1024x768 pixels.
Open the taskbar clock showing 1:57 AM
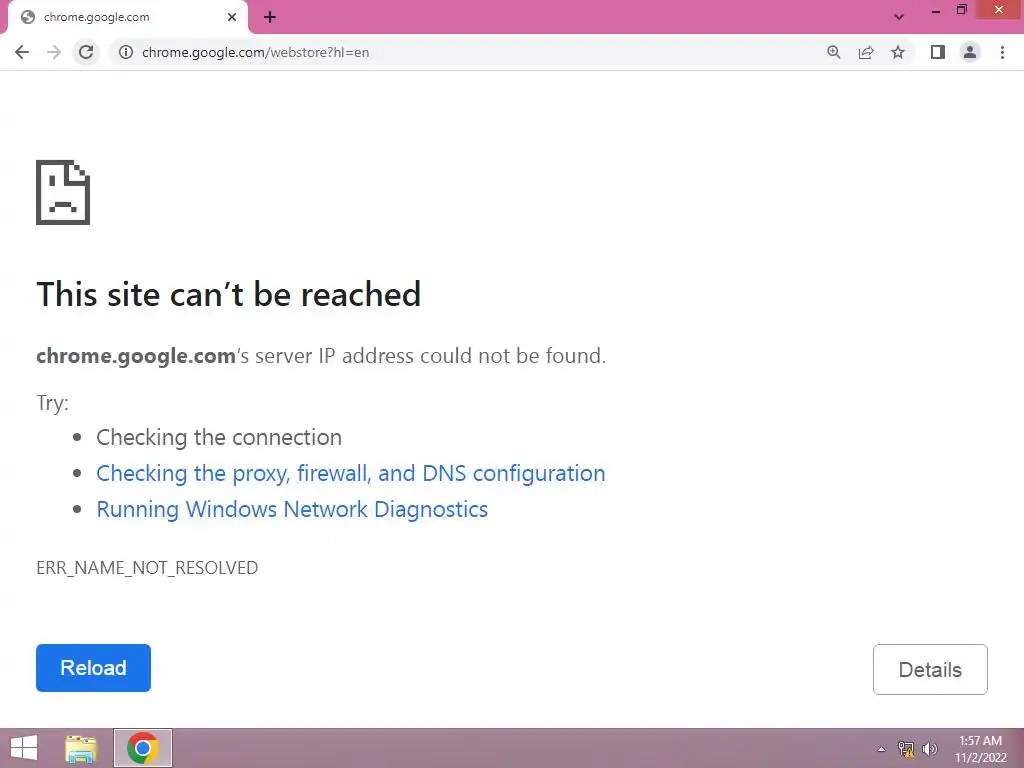point(980,749)
